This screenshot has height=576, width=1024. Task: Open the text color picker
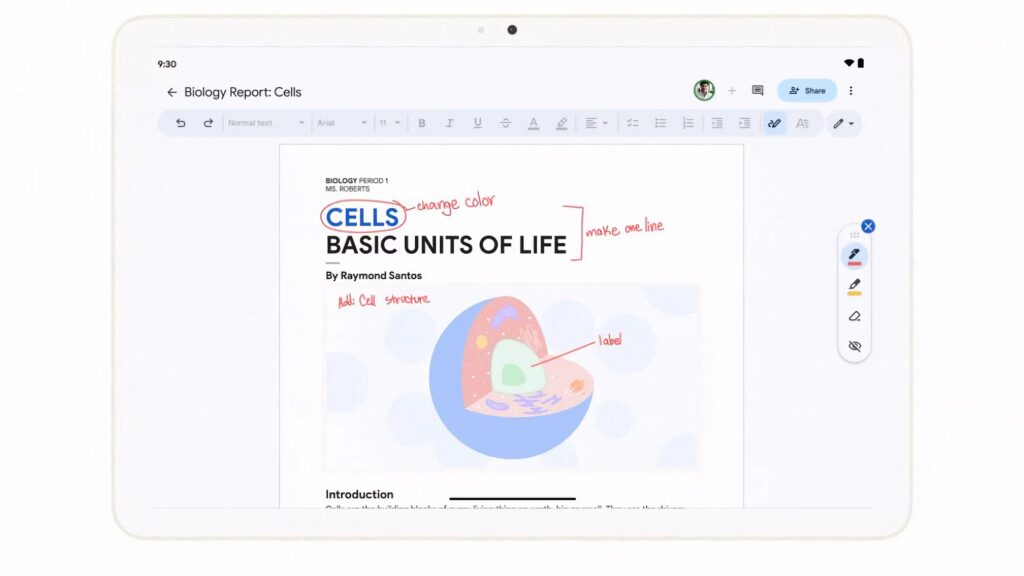point(534,123)
